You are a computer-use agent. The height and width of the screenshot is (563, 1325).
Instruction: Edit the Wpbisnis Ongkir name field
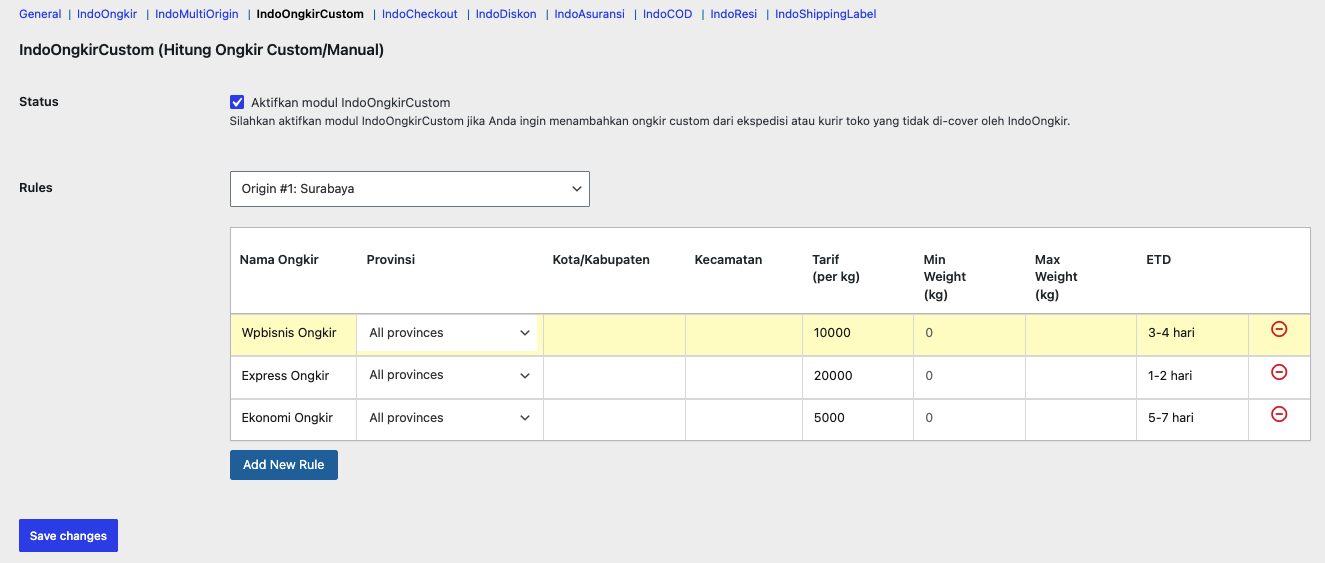click(293, 333)
